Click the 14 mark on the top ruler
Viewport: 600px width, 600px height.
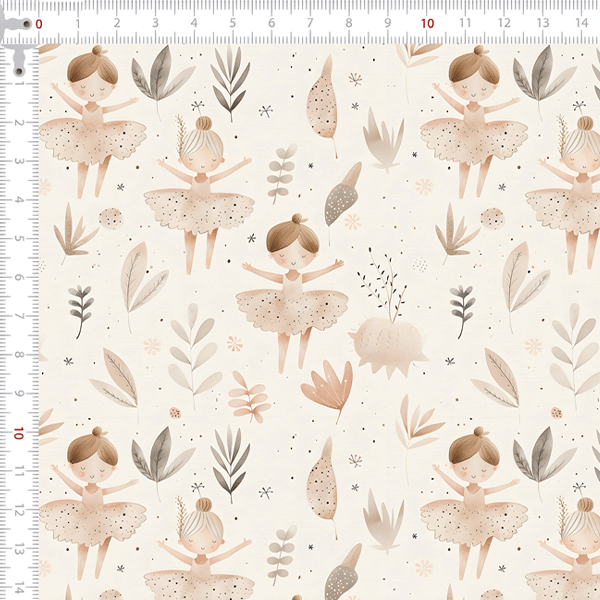[581, 23]
